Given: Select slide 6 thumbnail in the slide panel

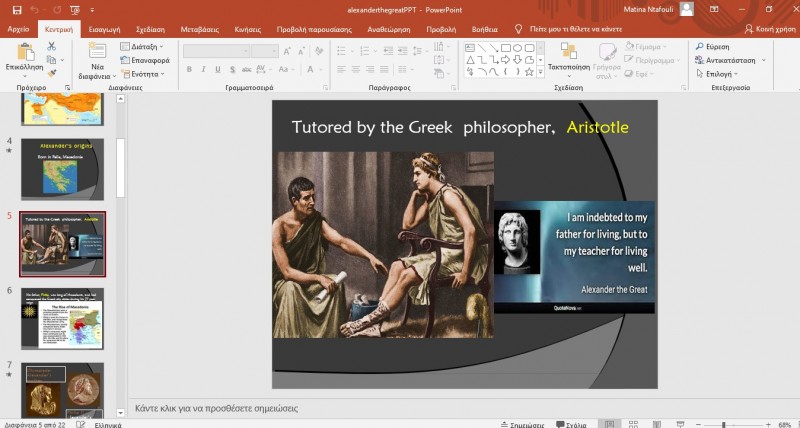Looking at the screenshot, I should pos(62,318).
